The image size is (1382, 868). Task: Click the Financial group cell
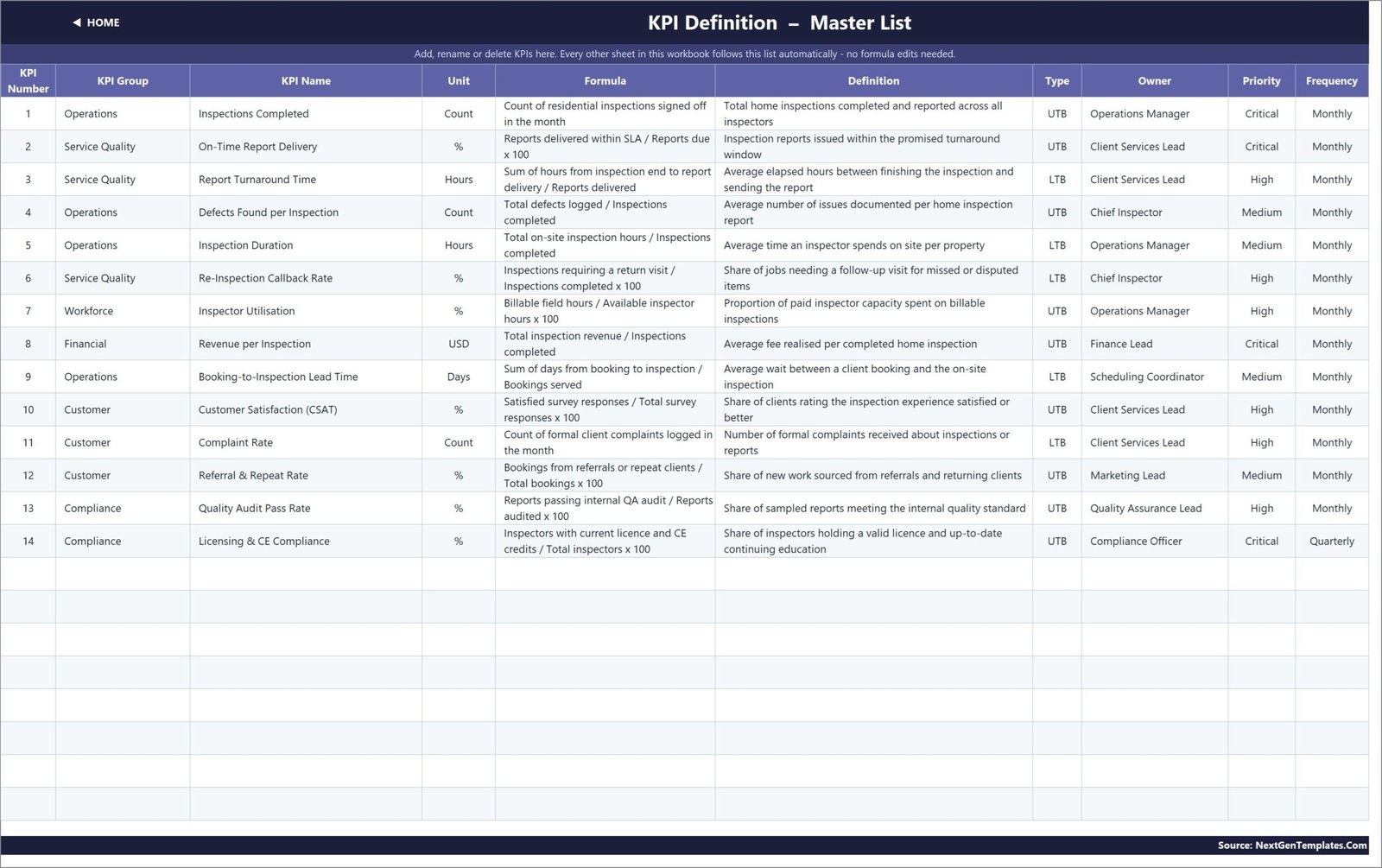click(x=123, y=344)
